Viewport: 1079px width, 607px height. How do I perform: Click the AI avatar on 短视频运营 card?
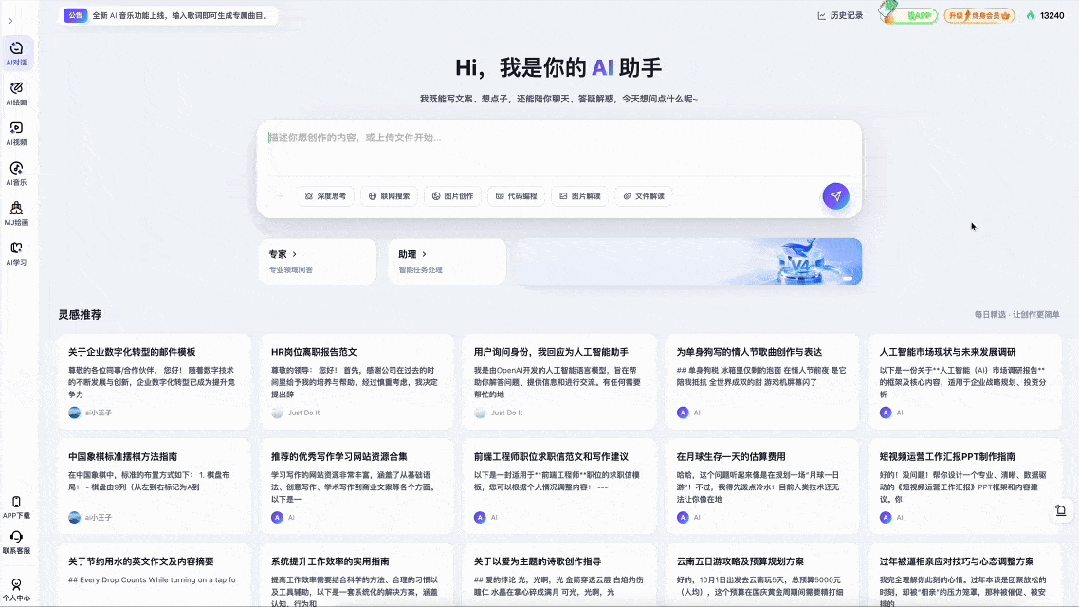point(886,518)
